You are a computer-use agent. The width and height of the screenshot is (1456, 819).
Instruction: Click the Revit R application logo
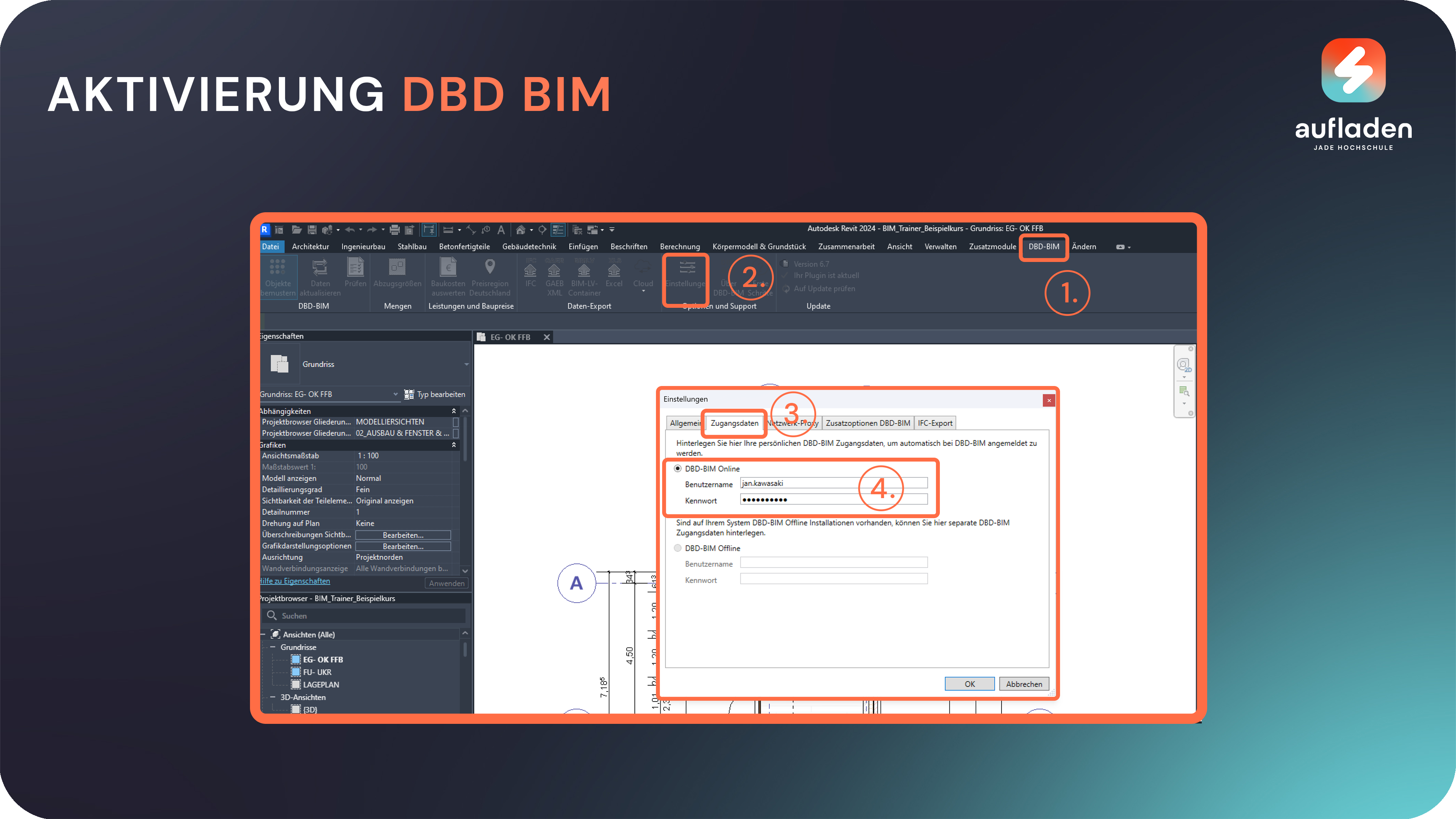pos(265,230)
